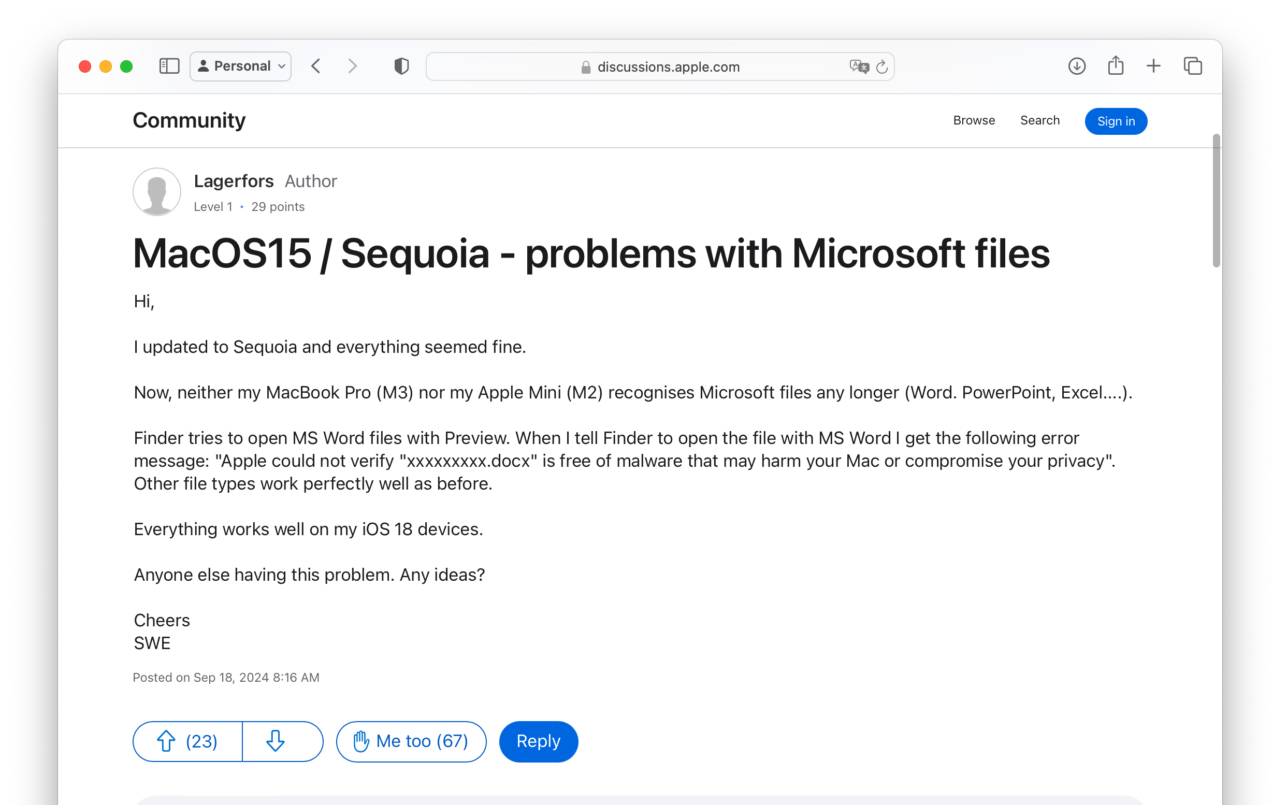Open the Lagerfors author profile link
This screenshot has height=805, width=1280.
[234, 181]
